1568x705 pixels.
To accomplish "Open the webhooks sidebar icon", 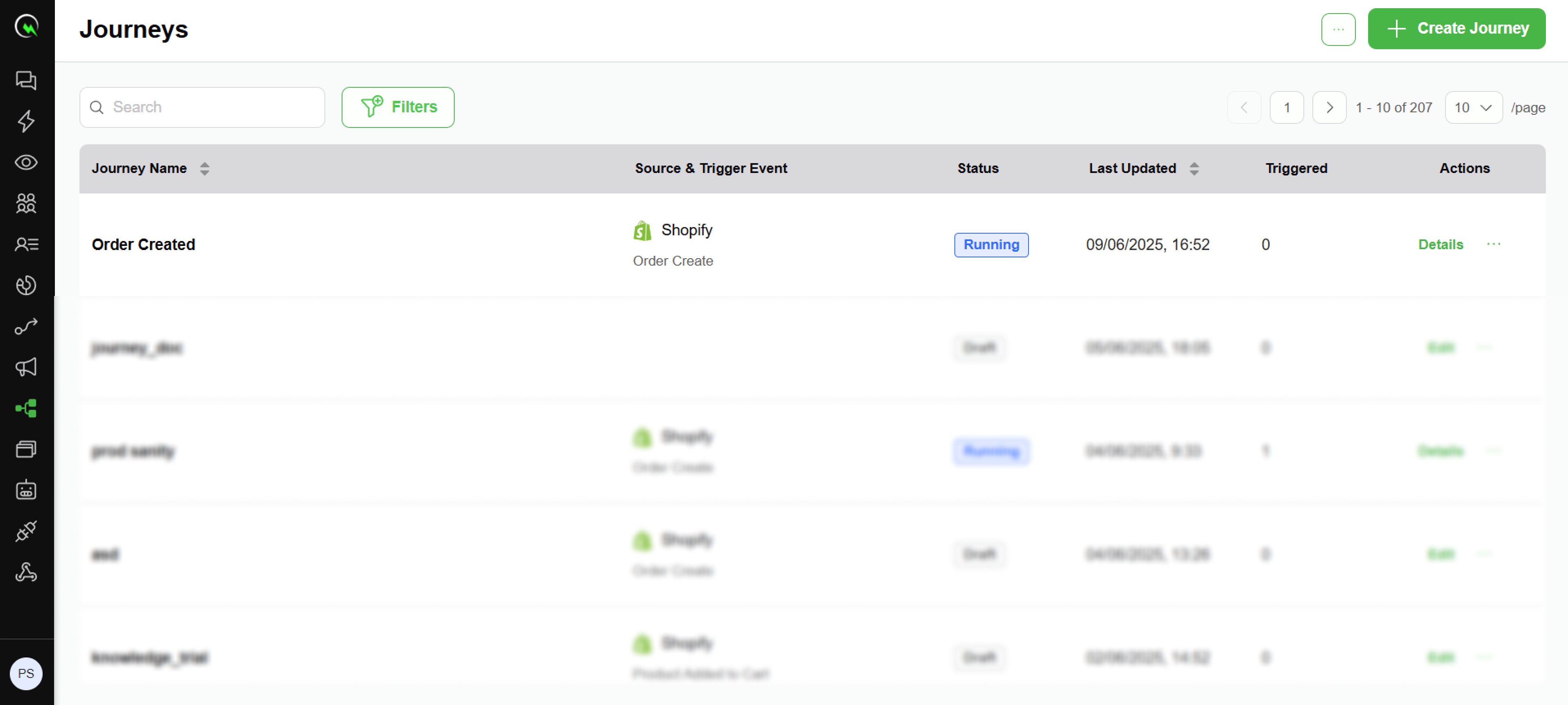I will point(26,572).
